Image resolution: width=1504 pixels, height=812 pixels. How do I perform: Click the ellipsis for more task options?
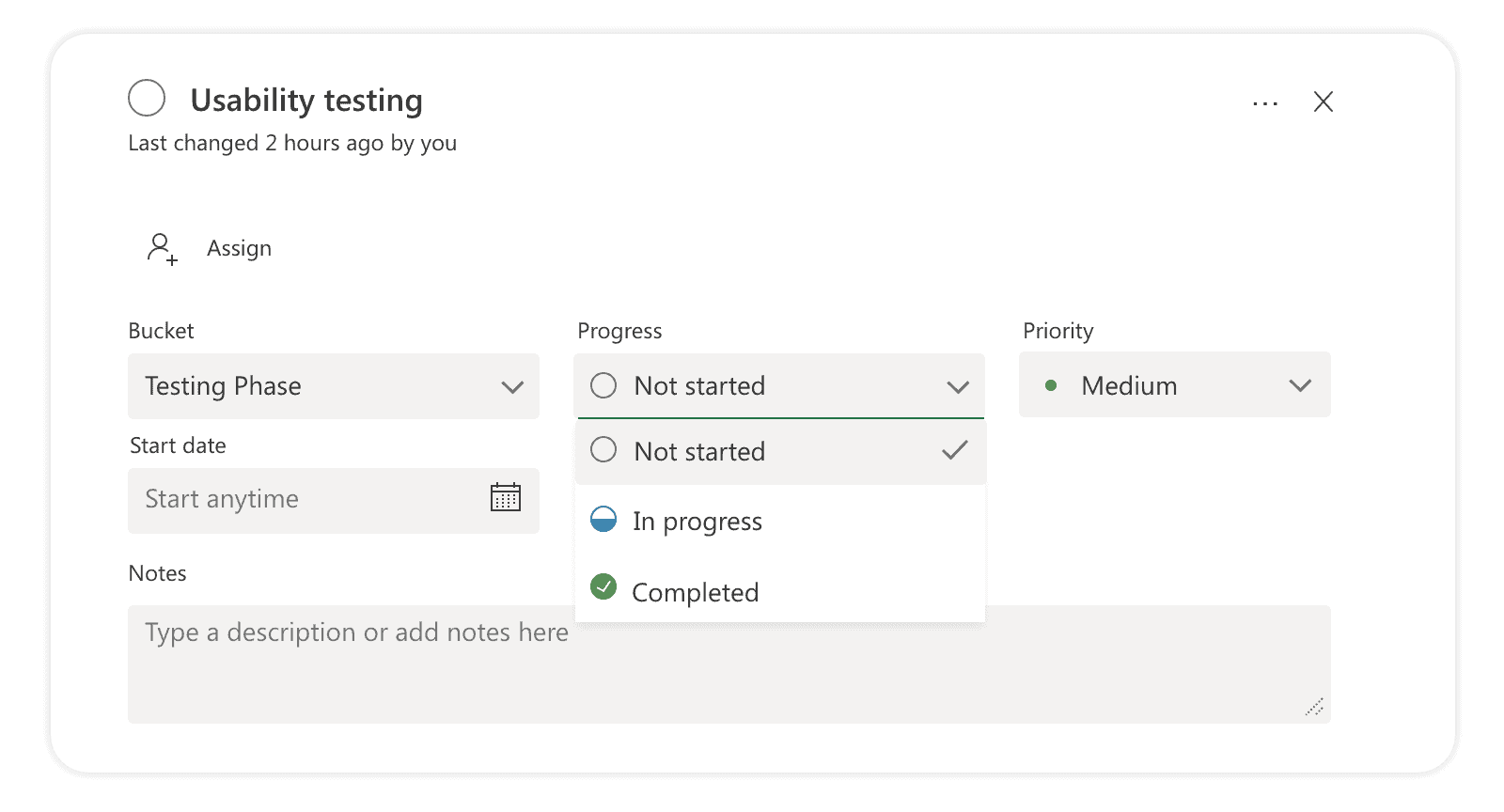click(1263, 102)
